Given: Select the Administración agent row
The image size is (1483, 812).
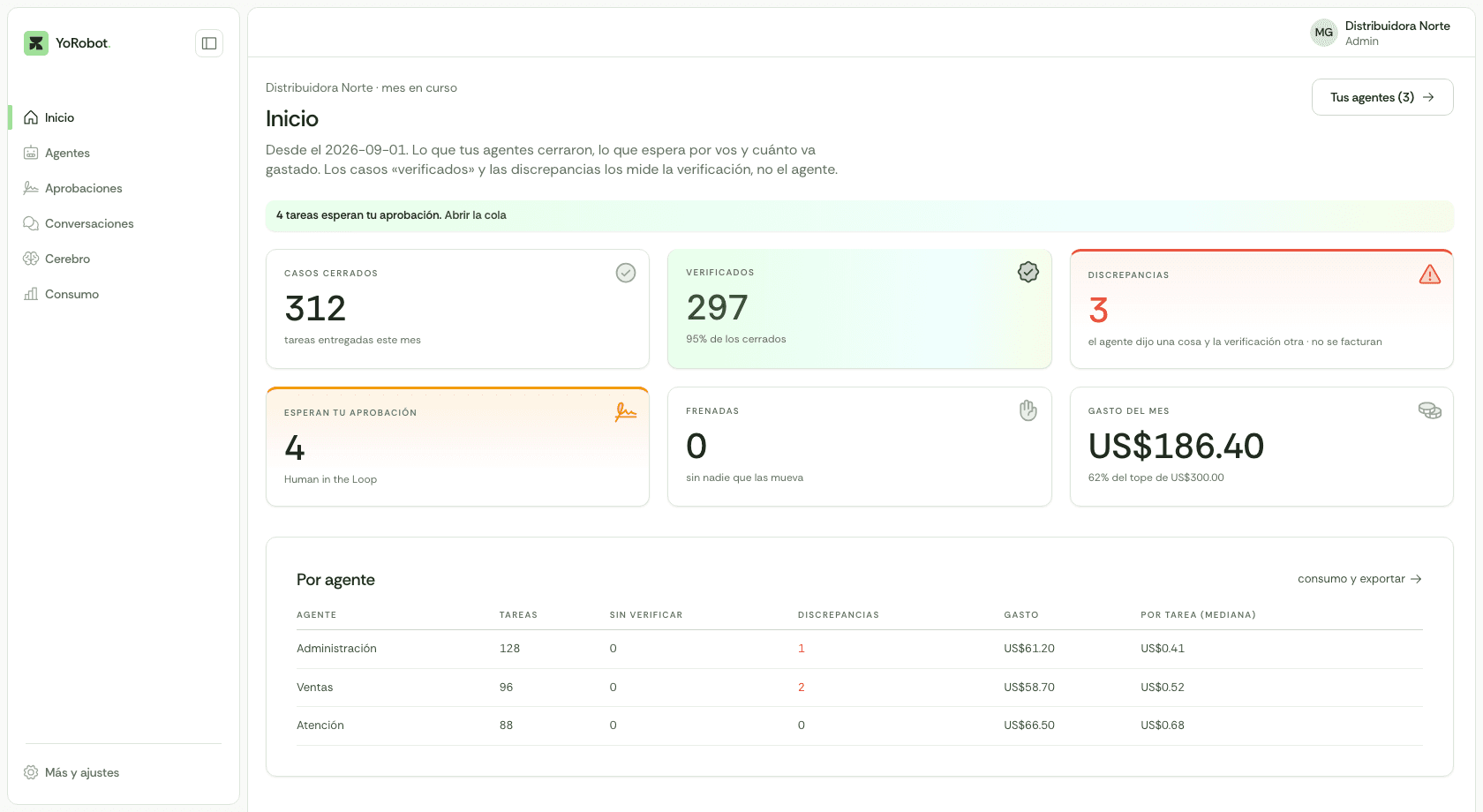Looking at the screenshot, I should coord(860,649).
